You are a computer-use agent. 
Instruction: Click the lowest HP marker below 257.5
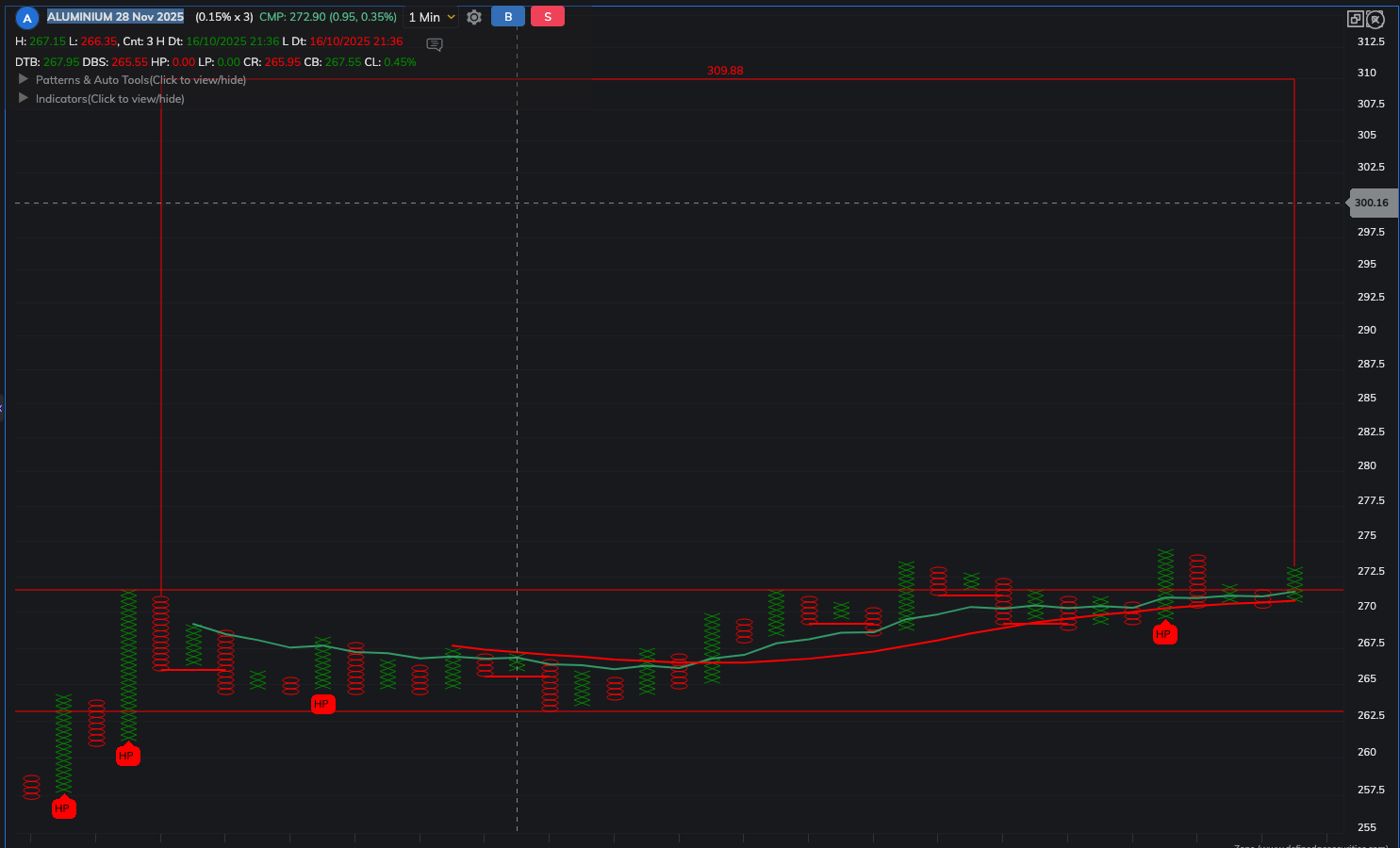point(63,808)
